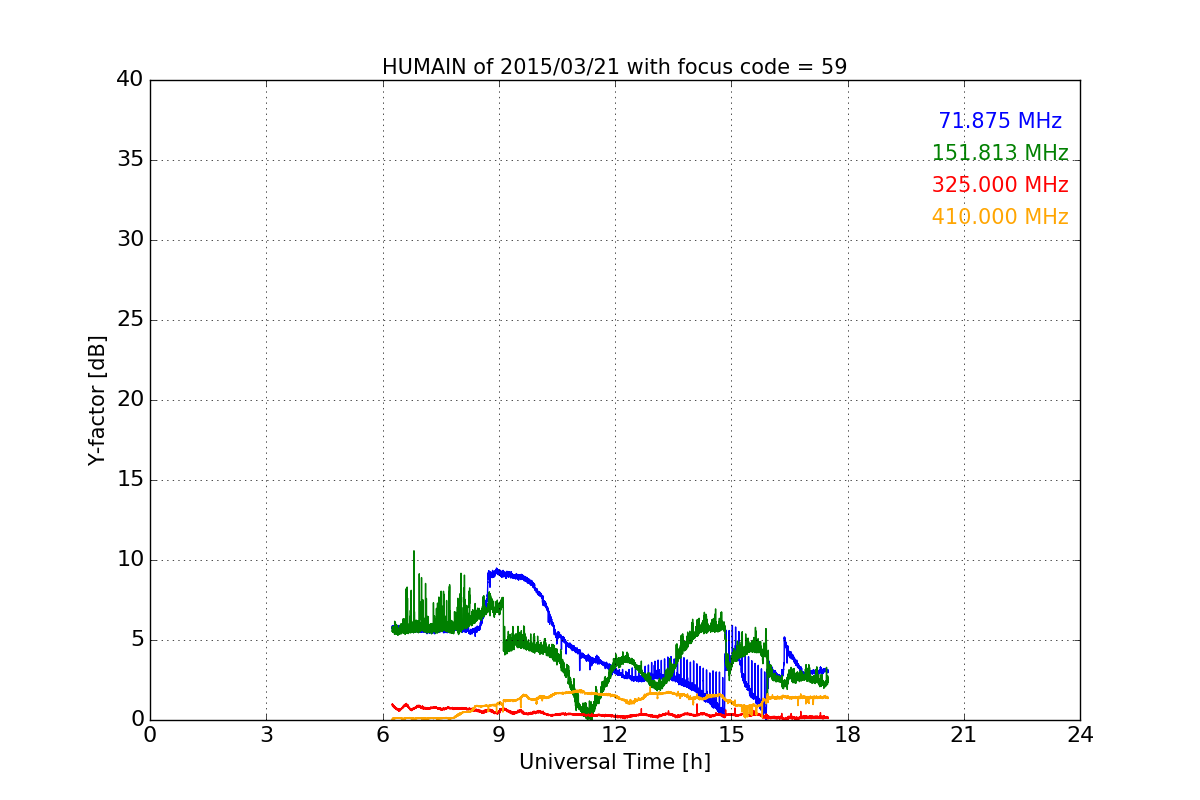Click the y-axis tick label 20
Viewport: 1200px width, 800px height.
coord(129,400)
